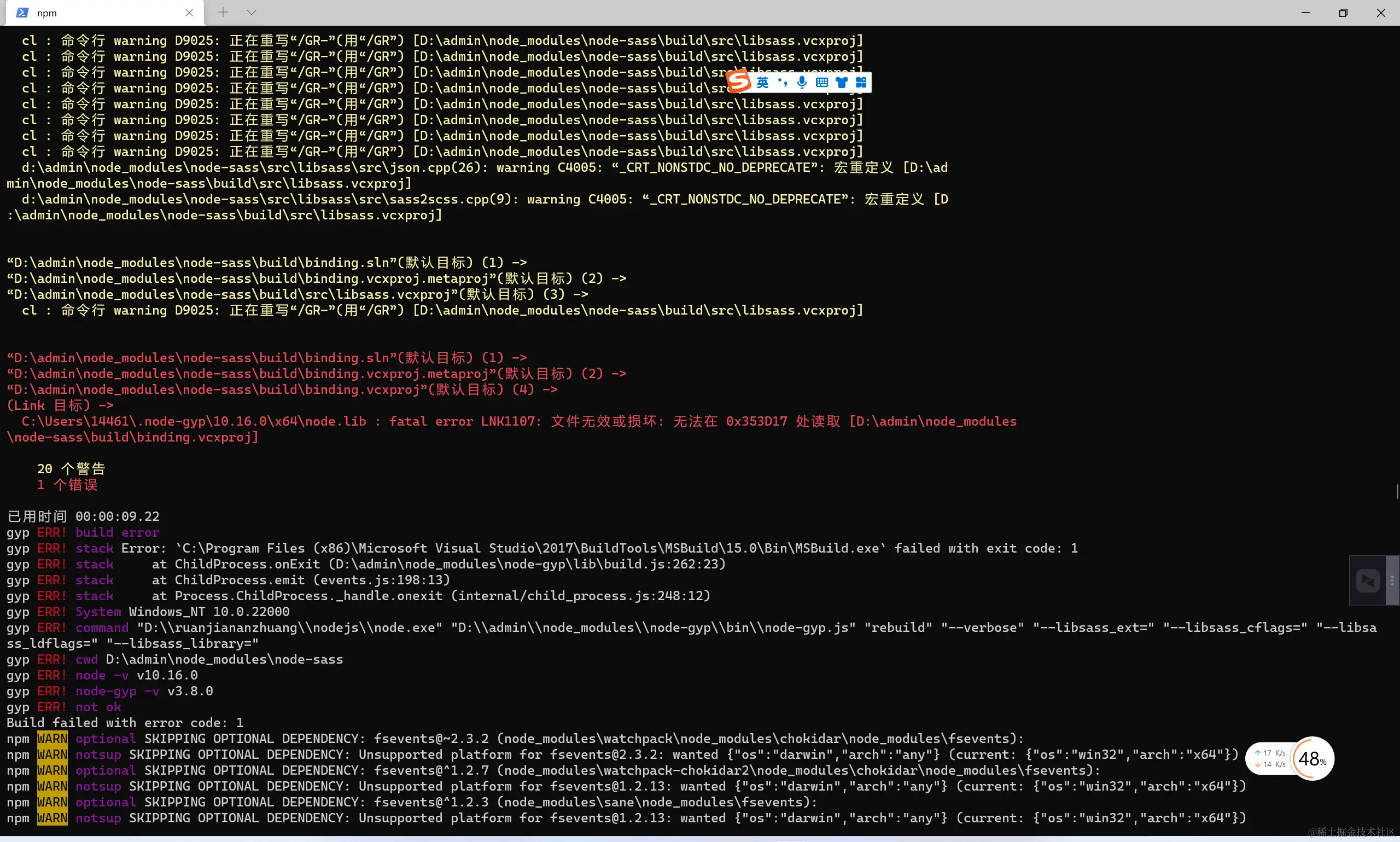1400x842 pixels.
Task: Open three-dot menu on floating widget
Action: (x=1391, y=580)
